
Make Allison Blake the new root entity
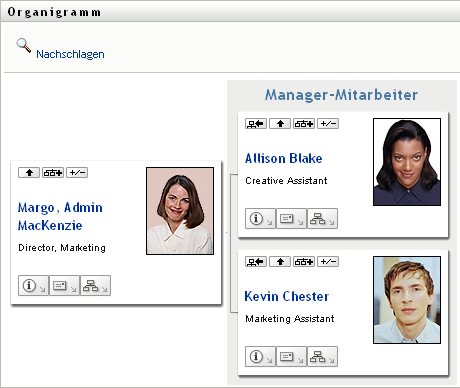pyautogui.click(x=256, y=124)
